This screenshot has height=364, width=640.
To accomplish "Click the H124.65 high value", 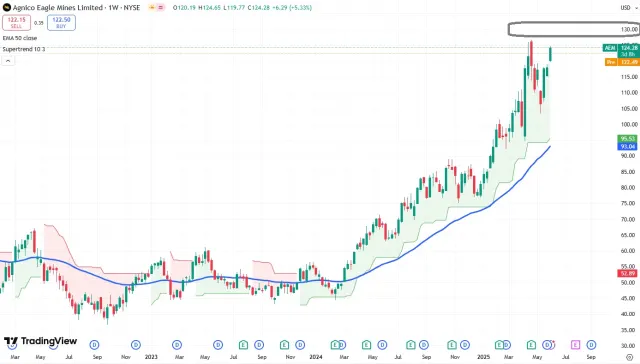I will tap(209, 7).
